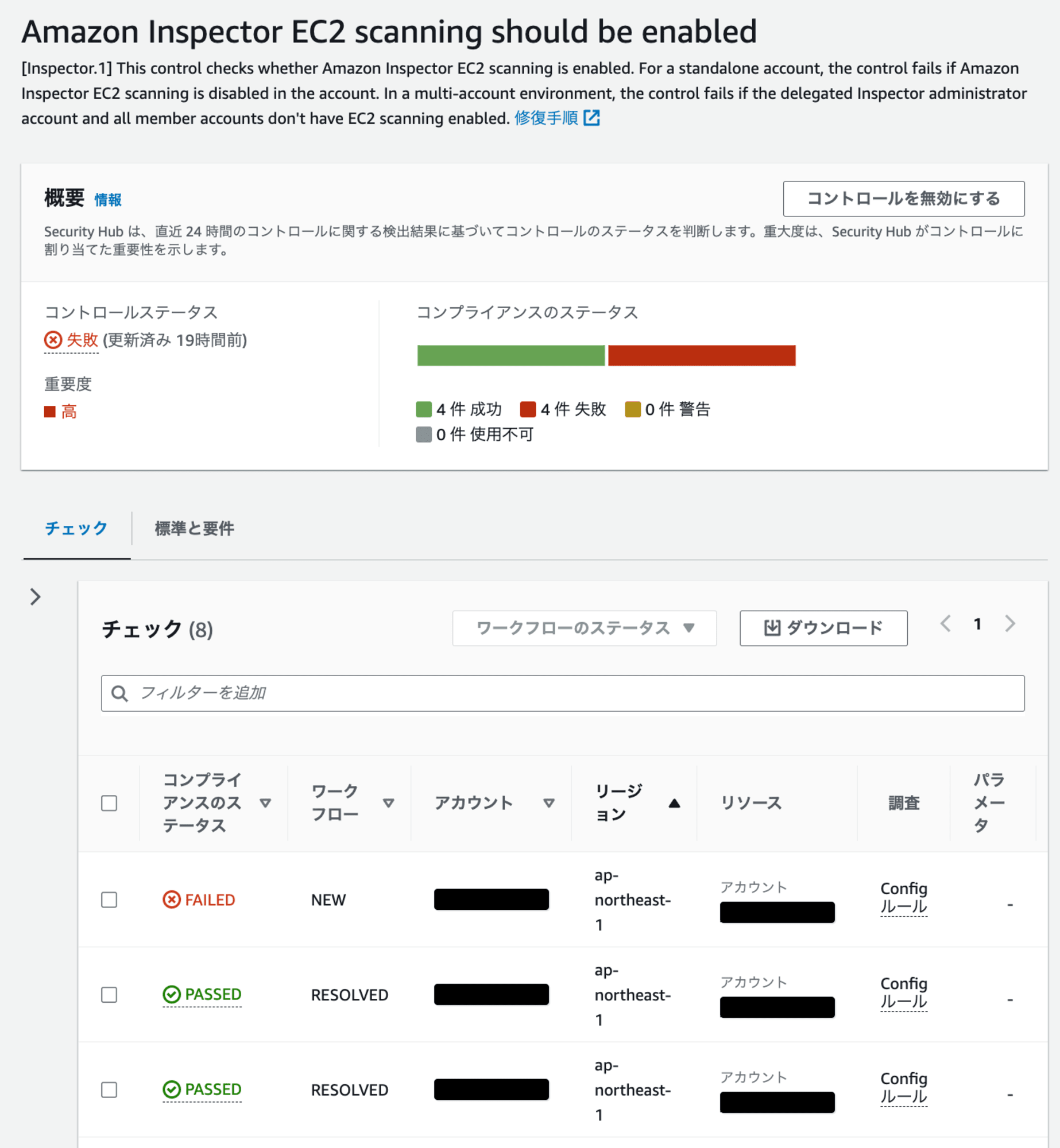The height and width of the screenshot is (1148, 1060).
Task: Click the リソース column header
Action: [751, 803]
